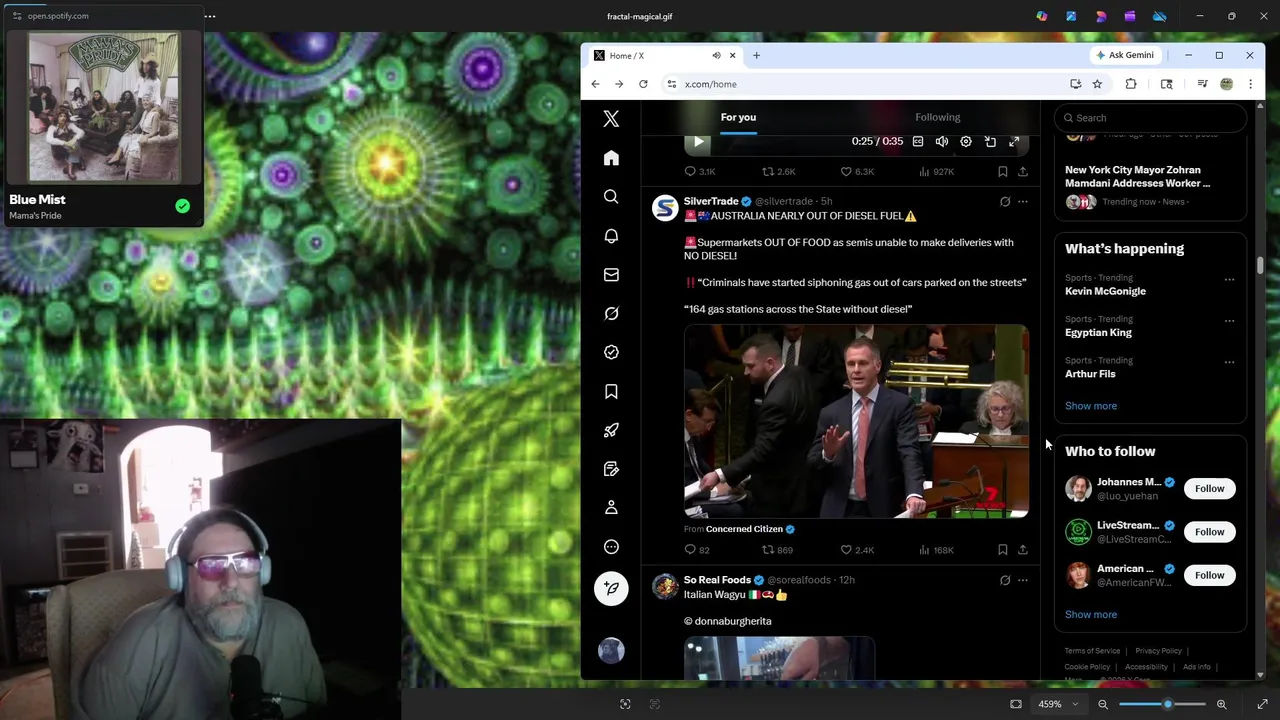Open more options for Egyptian King trend
The width and height of the screenshot is (1280, 720).
coord(1229,320)
